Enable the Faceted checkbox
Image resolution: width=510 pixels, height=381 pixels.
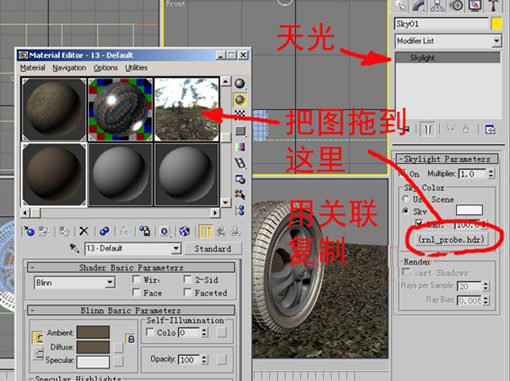(187, 292)
